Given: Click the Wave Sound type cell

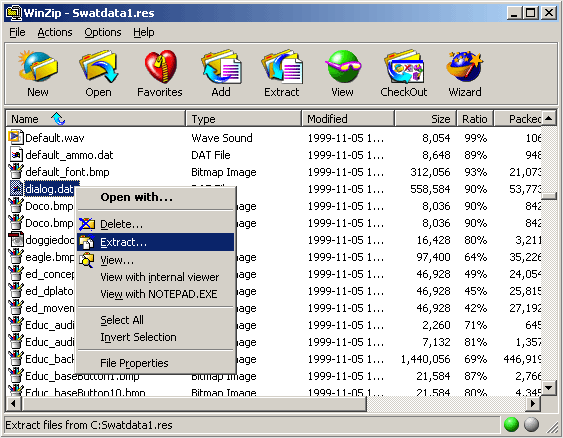Looking at the screenshot, I should coord(222,138).
